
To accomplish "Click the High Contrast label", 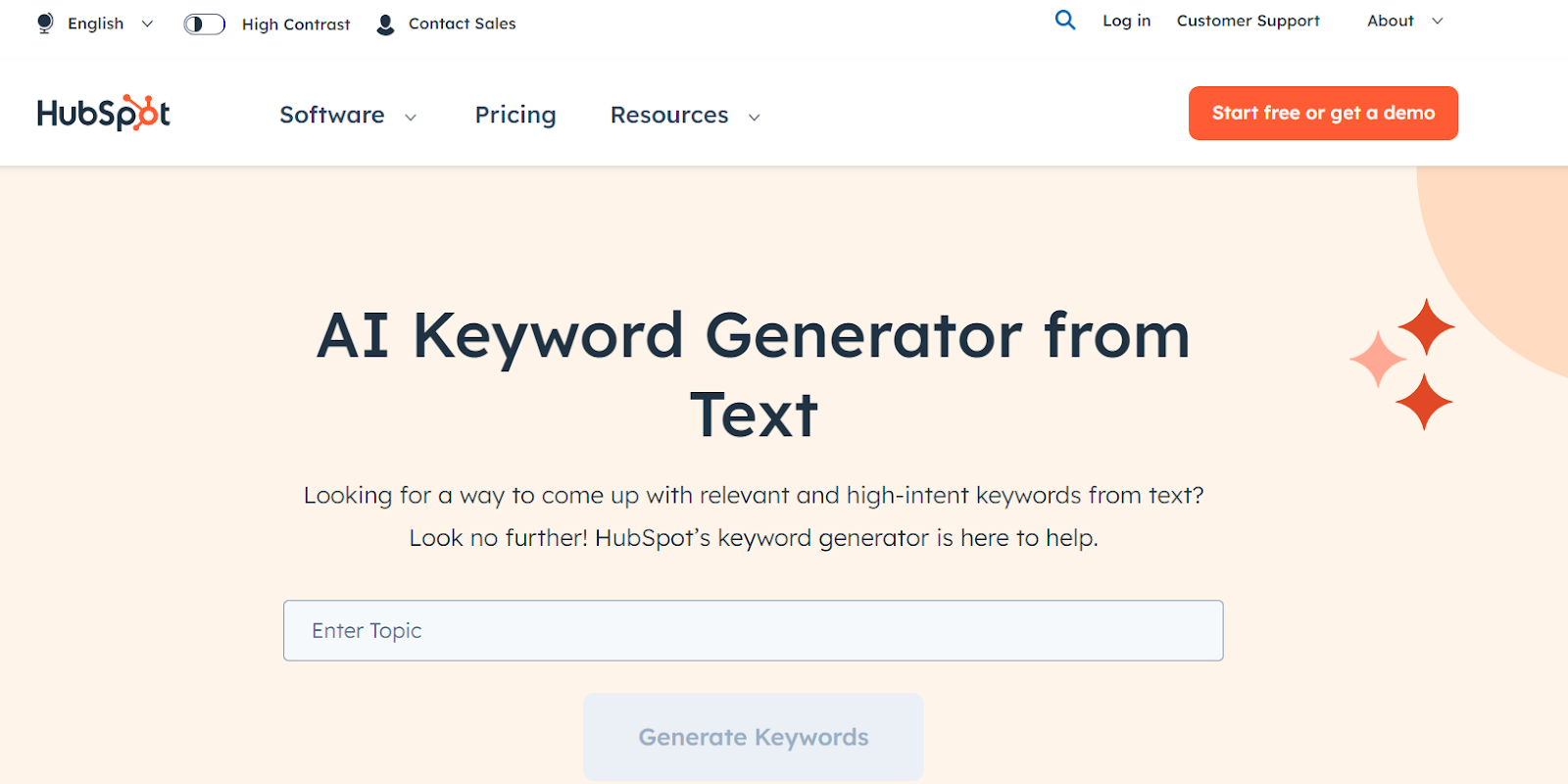I will [x=296, y=24].
